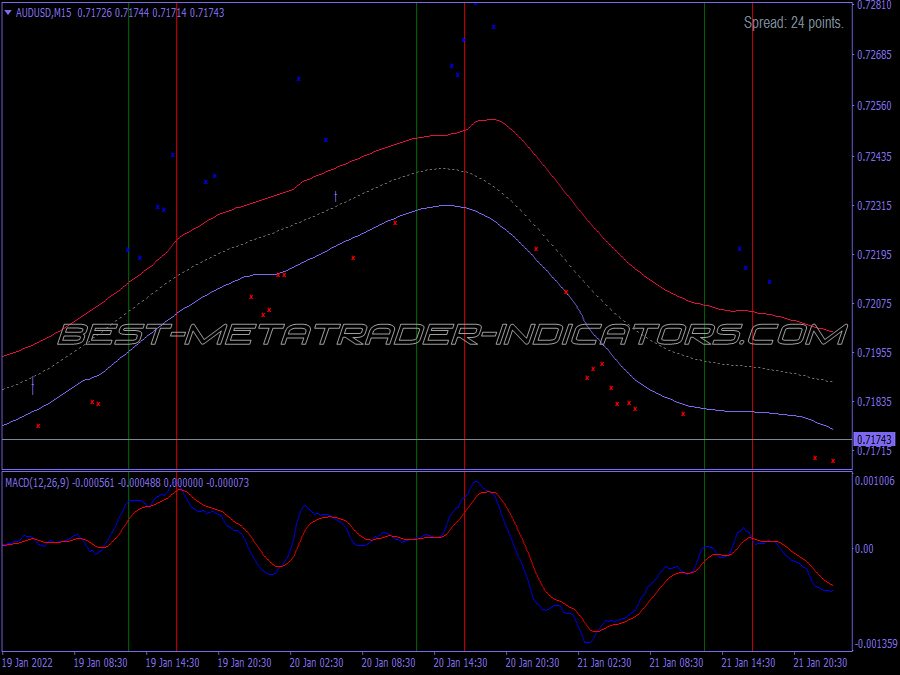Click the '20 Jan 02:30' time label
900x675 pixels.
[x=317, y=663]
